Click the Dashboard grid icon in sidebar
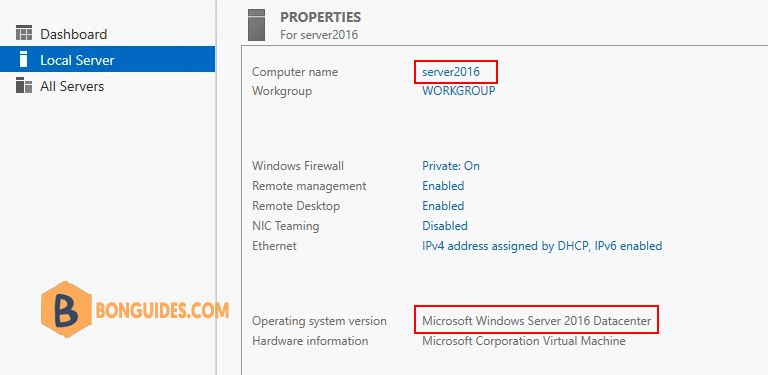Image resolution: width=768 pixels, height=375 pixels. tap(24, 34)
